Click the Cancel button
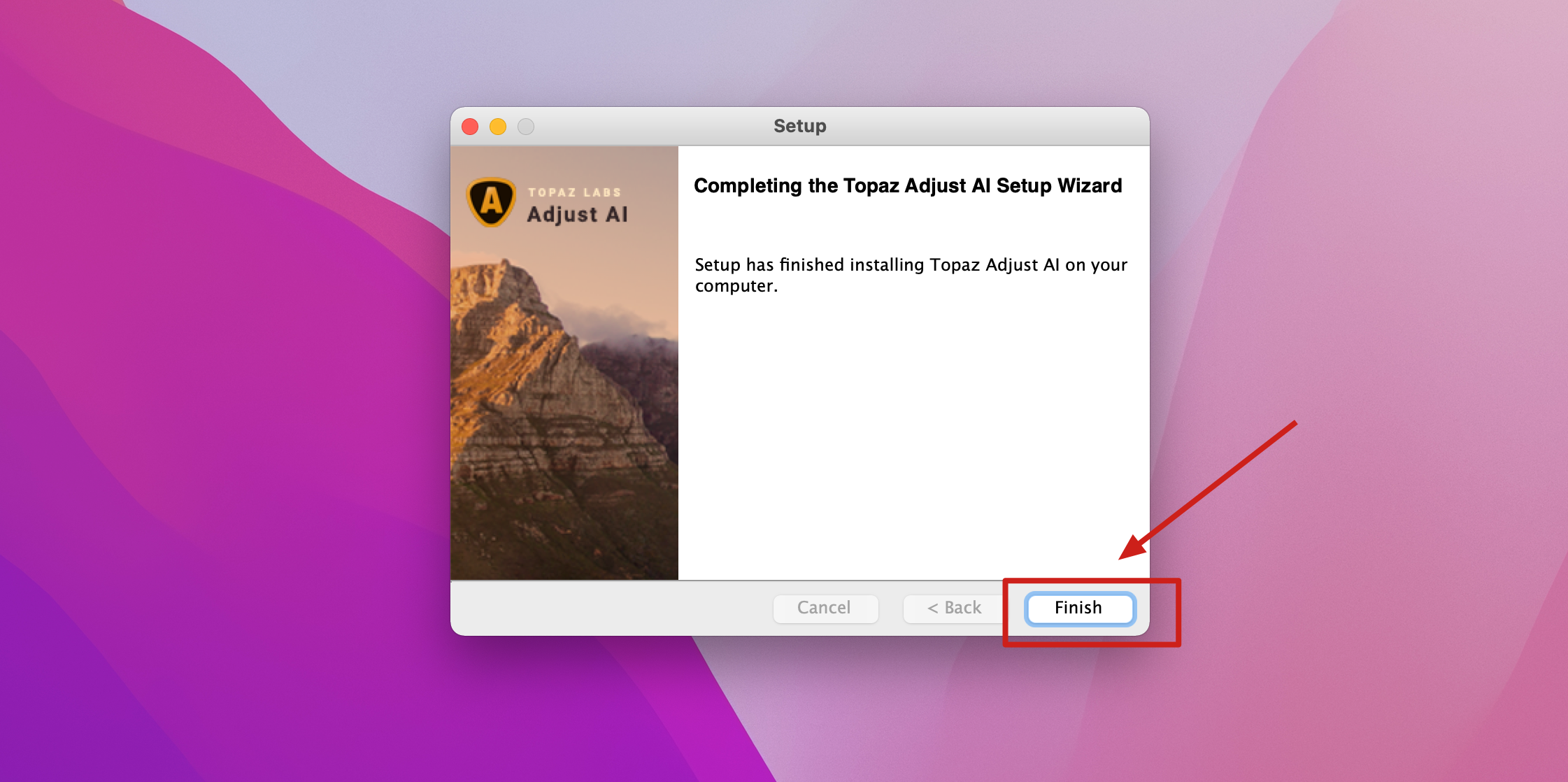 pyautogui.click(x=825, y=608)
